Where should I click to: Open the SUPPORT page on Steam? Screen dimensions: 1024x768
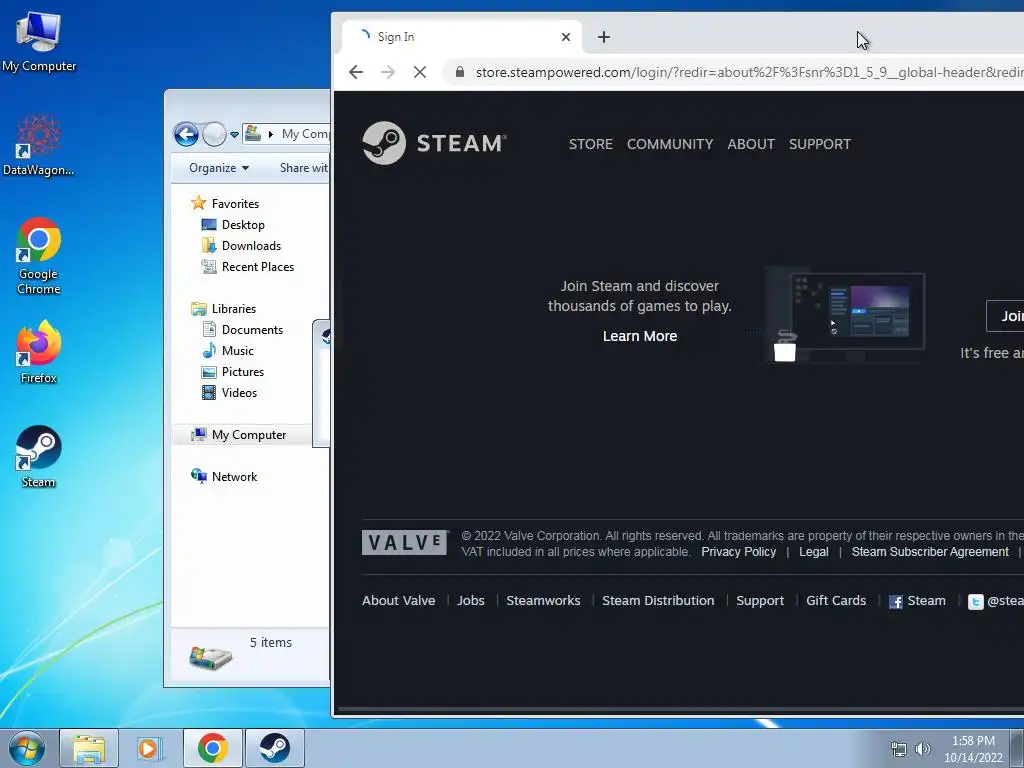(x=820, y=144)
